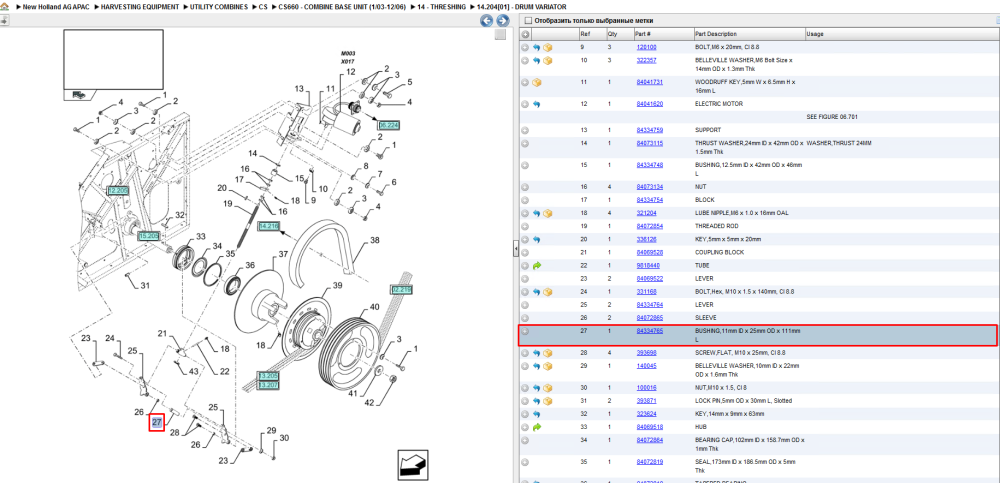Go to next figure with right arrow
The image size is (1000, 483).
(x=503, y=21)
